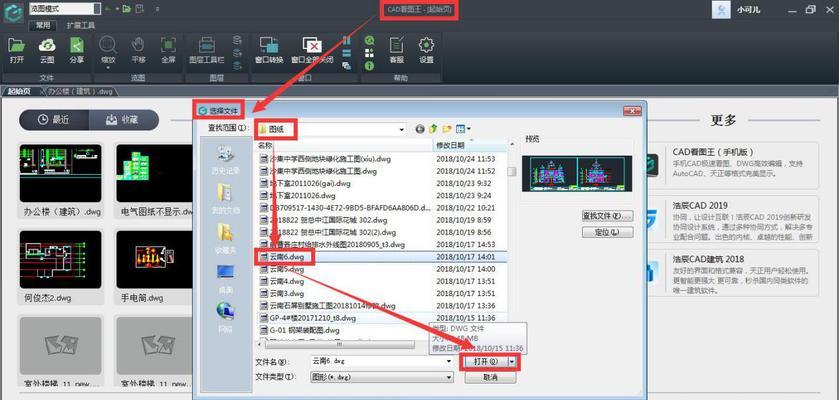This screenshot has height=400, width=839.
Task: Click the arrow beside the 打开 button
Action: [513, 361]
